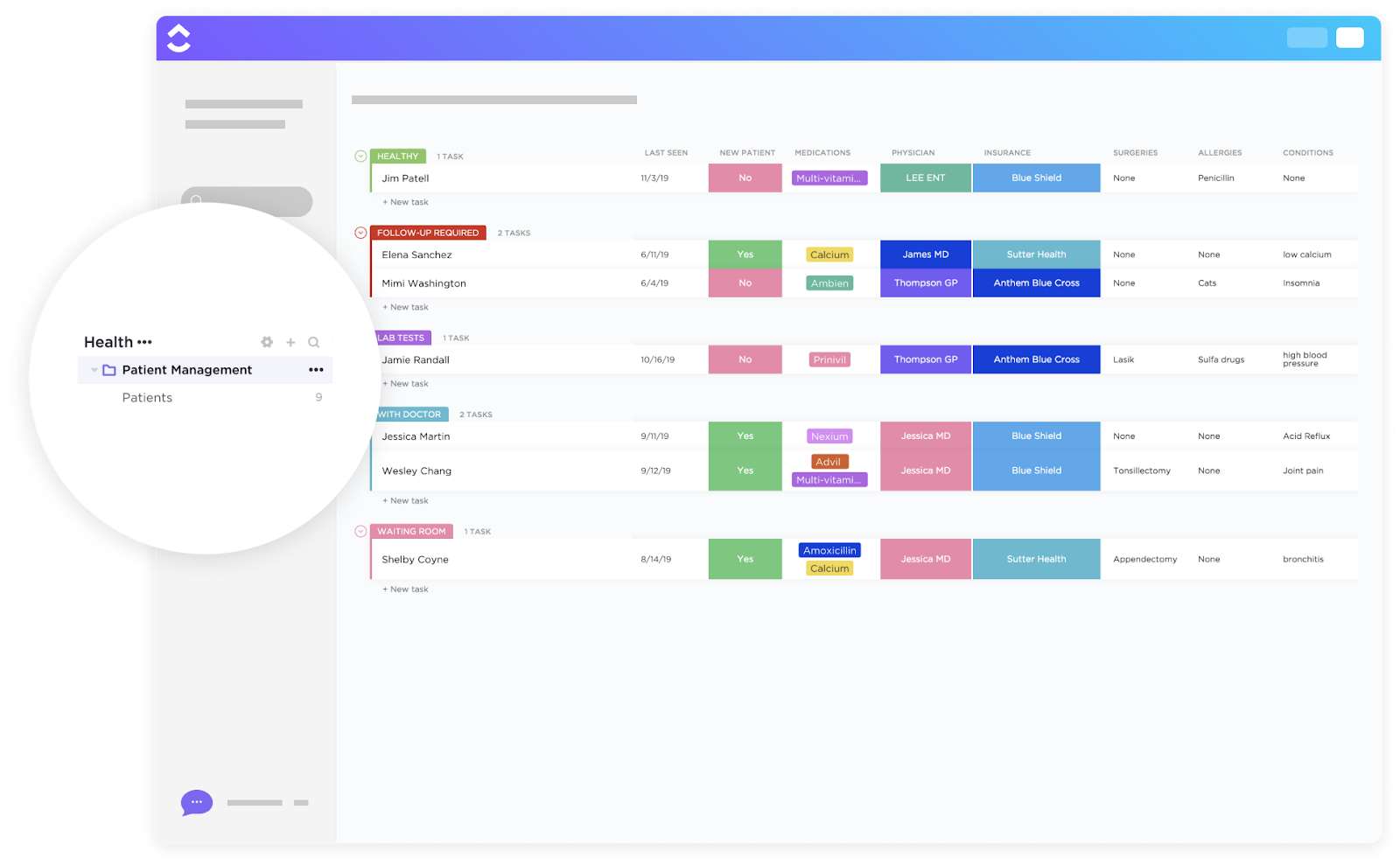Click the plus icon beside Health
Screen dimensions: 1400x865
[x=290, y=342]
